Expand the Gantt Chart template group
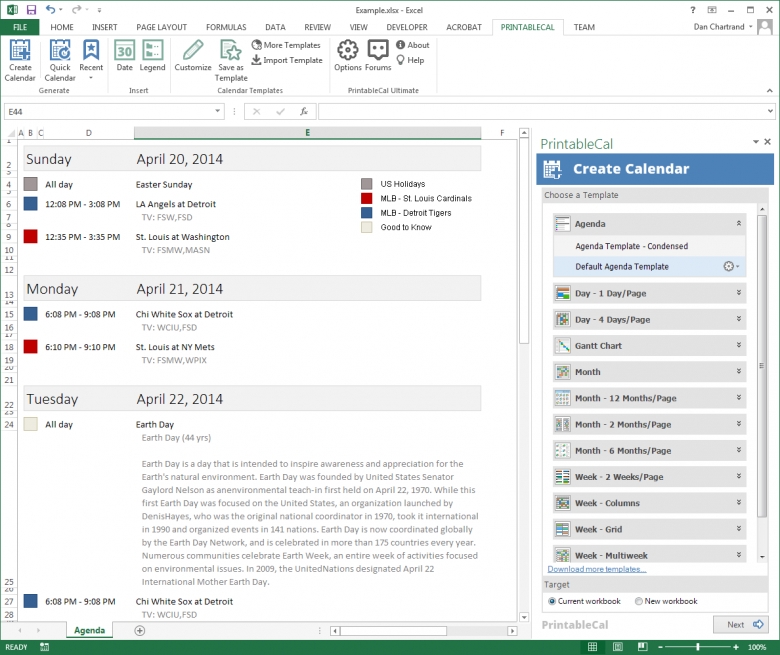Screen dimensions: 780x655 739,345
